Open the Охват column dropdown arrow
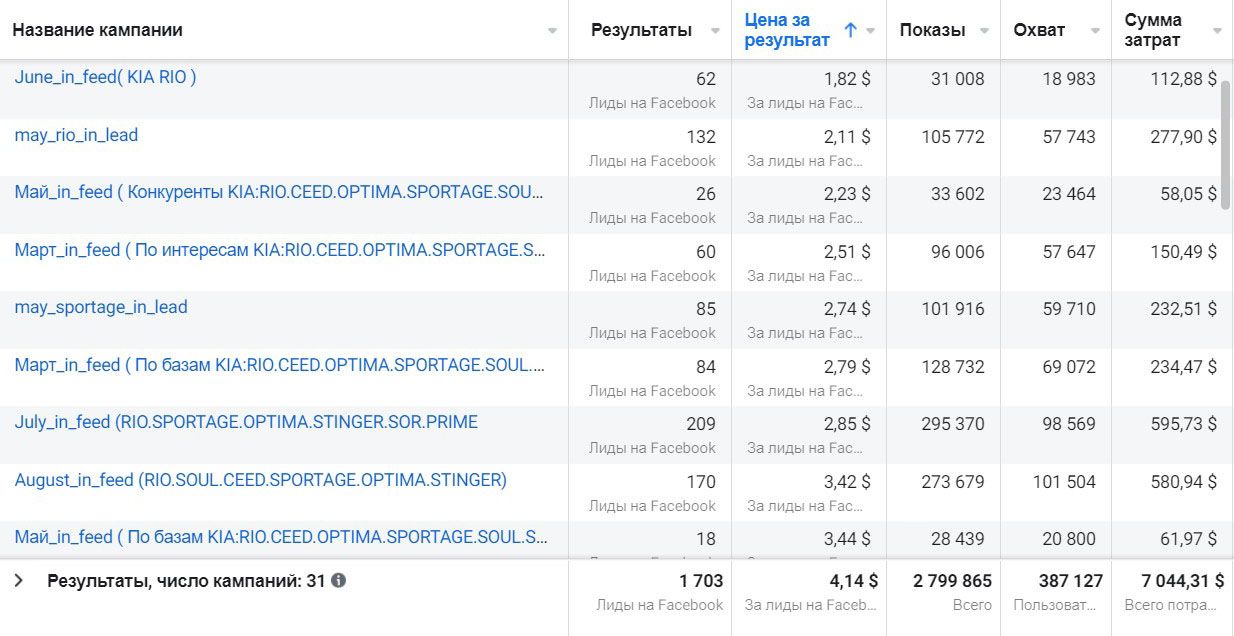The height and width of the screenshot is (636, 1234). pyautogui.click(x=1096, y=31)
